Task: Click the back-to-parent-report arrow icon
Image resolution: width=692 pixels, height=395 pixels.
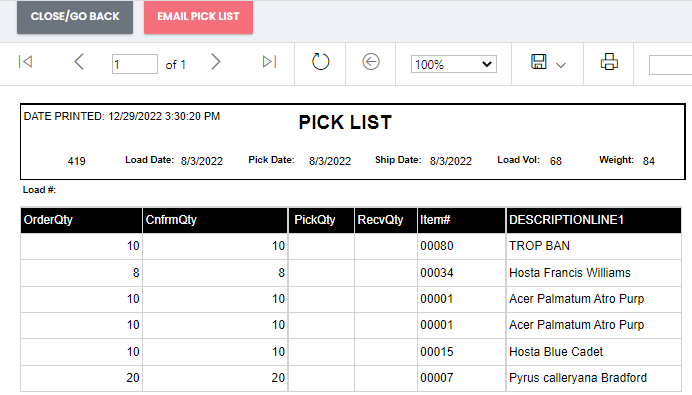Action: (x=371, y=62)
